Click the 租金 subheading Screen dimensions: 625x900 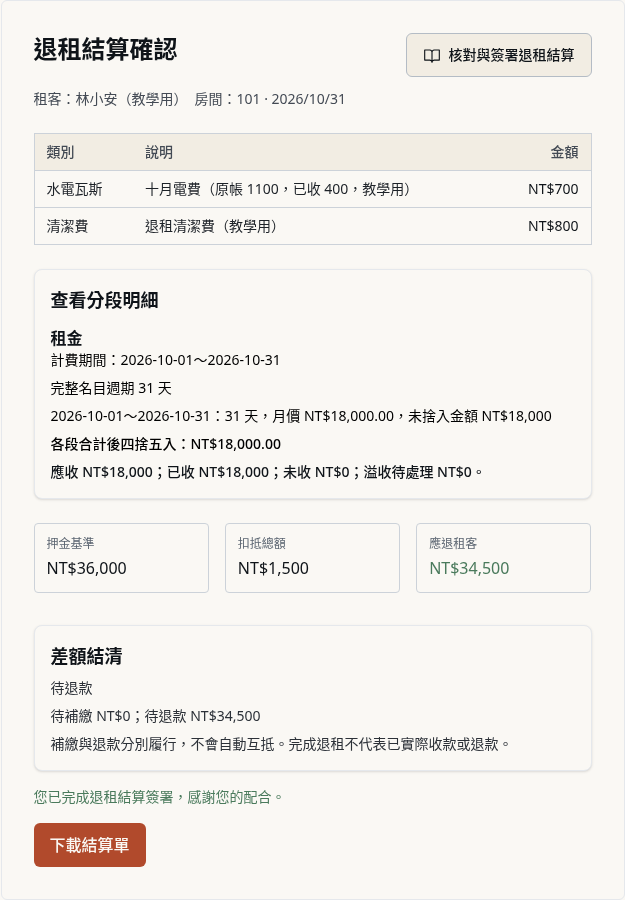tap(66, 338)
